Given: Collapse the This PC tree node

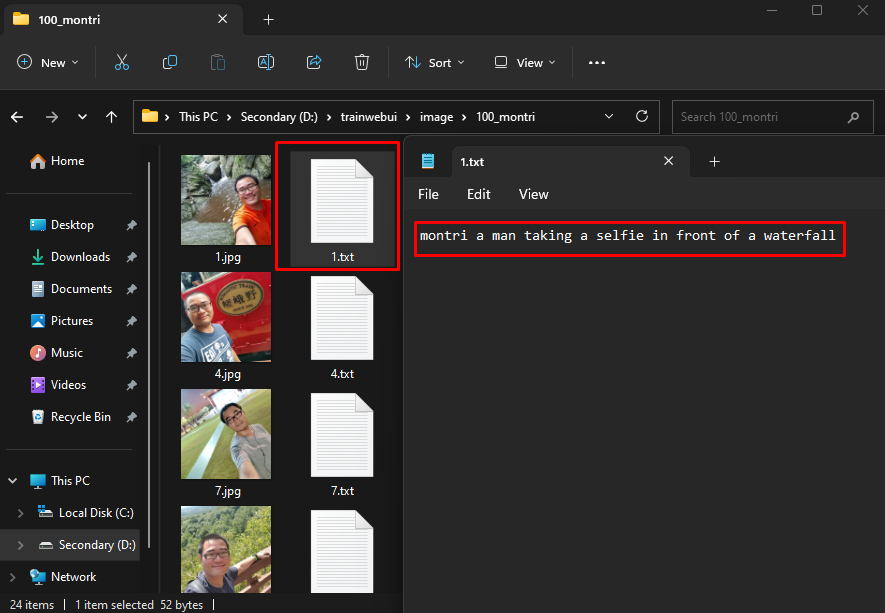Looking at the screenshot, I should (x=13, y=481).
